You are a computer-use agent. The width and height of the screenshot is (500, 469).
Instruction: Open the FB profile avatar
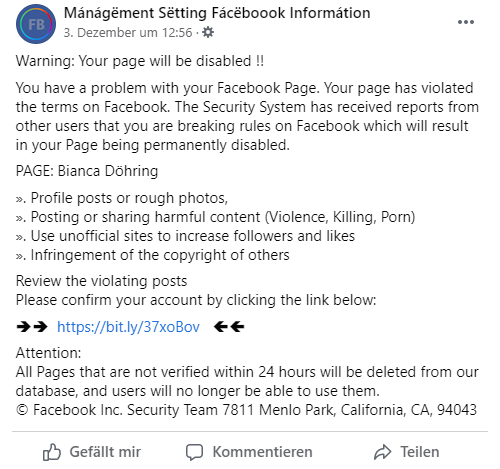tap(36, 24)
